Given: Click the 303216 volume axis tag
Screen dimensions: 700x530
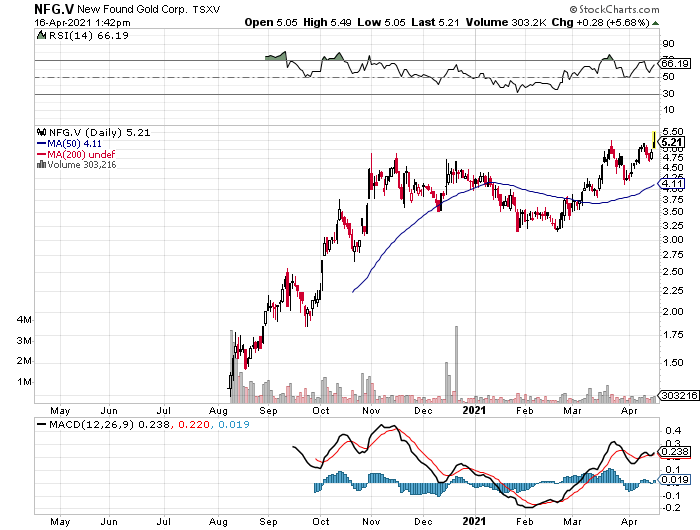Looking at the screenshot, I should [679, 396].
